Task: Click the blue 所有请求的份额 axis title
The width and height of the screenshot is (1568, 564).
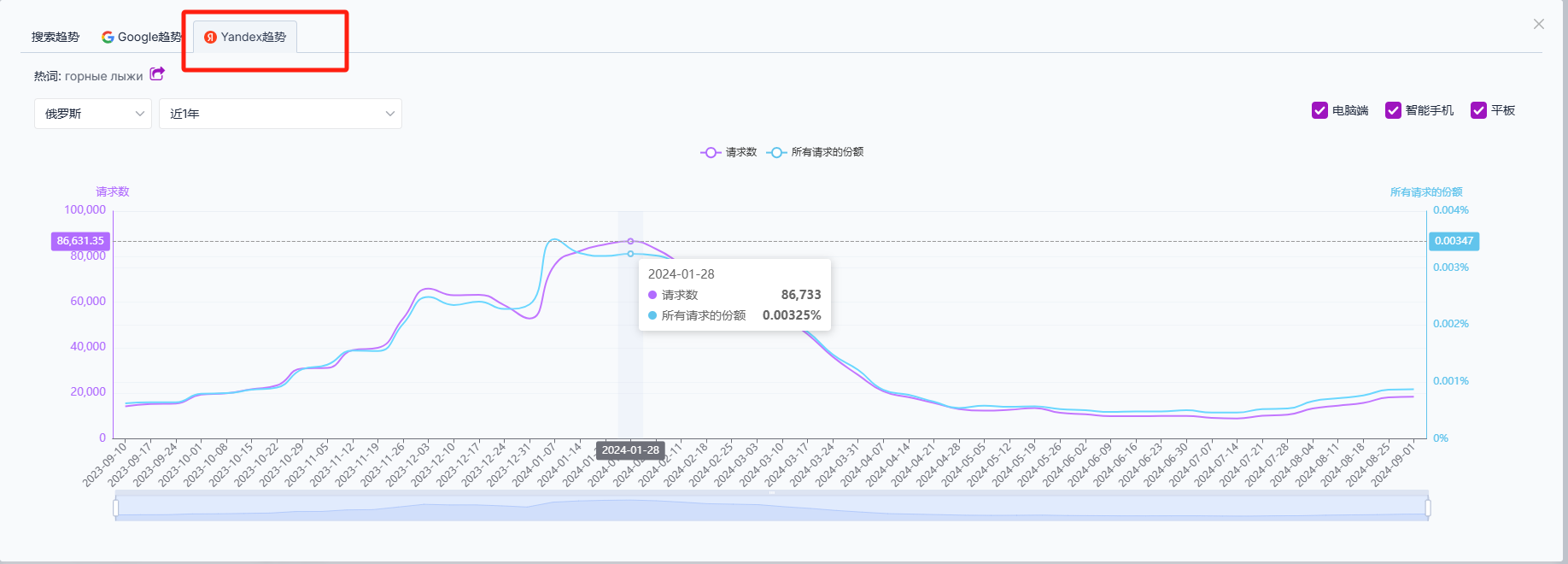Action: click(1426, 192)
